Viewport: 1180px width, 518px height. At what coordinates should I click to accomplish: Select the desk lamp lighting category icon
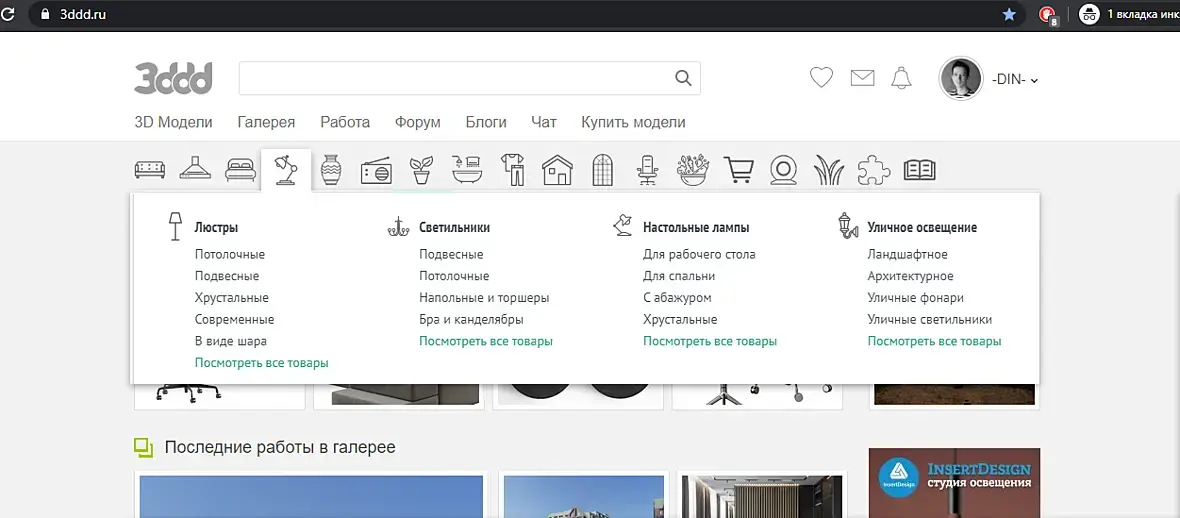click(286, 170)
